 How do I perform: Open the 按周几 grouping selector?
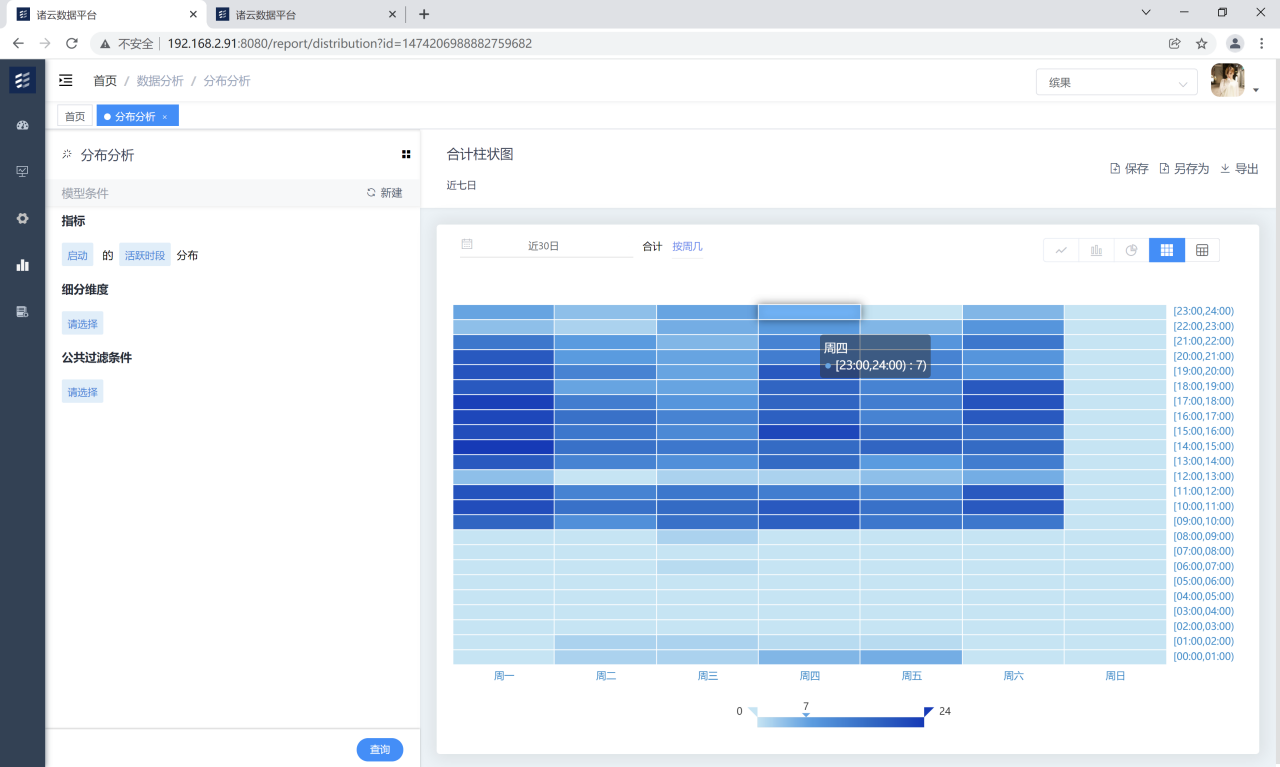(687, 246)
